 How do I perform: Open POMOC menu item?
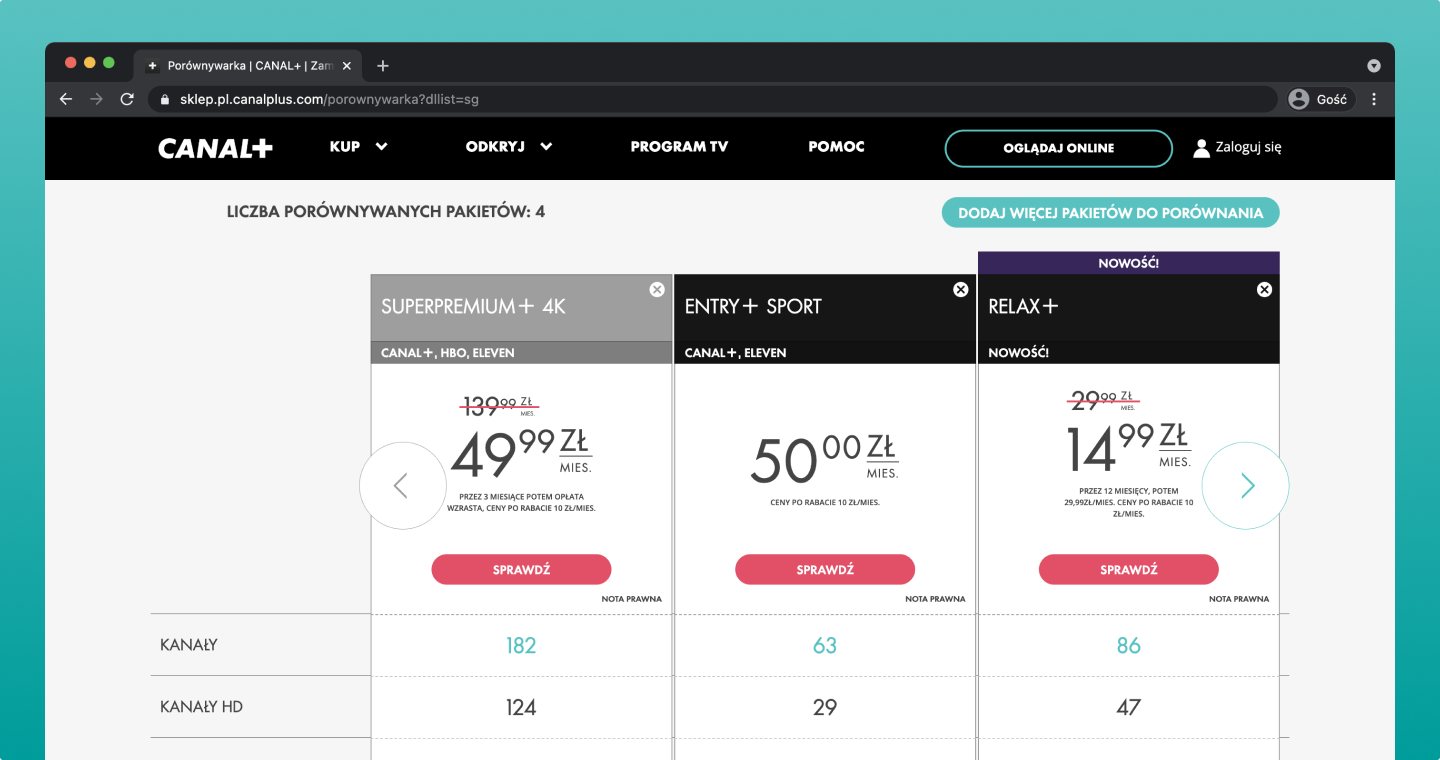point(836,147)
